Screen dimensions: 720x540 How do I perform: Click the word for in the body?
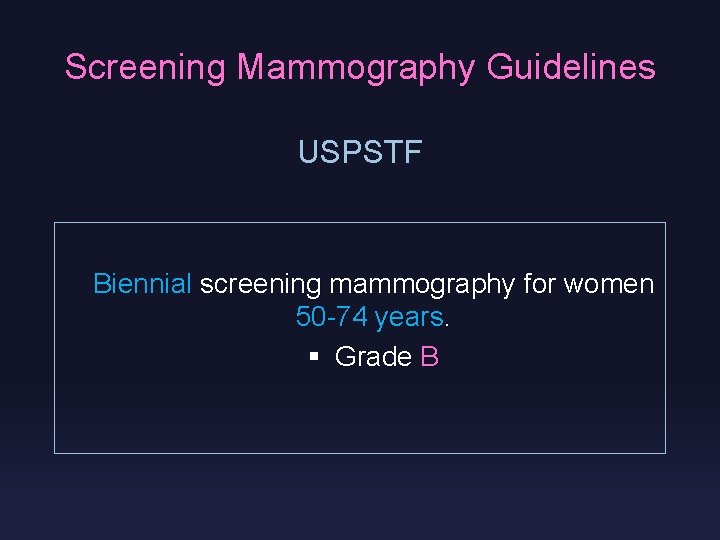[540, 284]
